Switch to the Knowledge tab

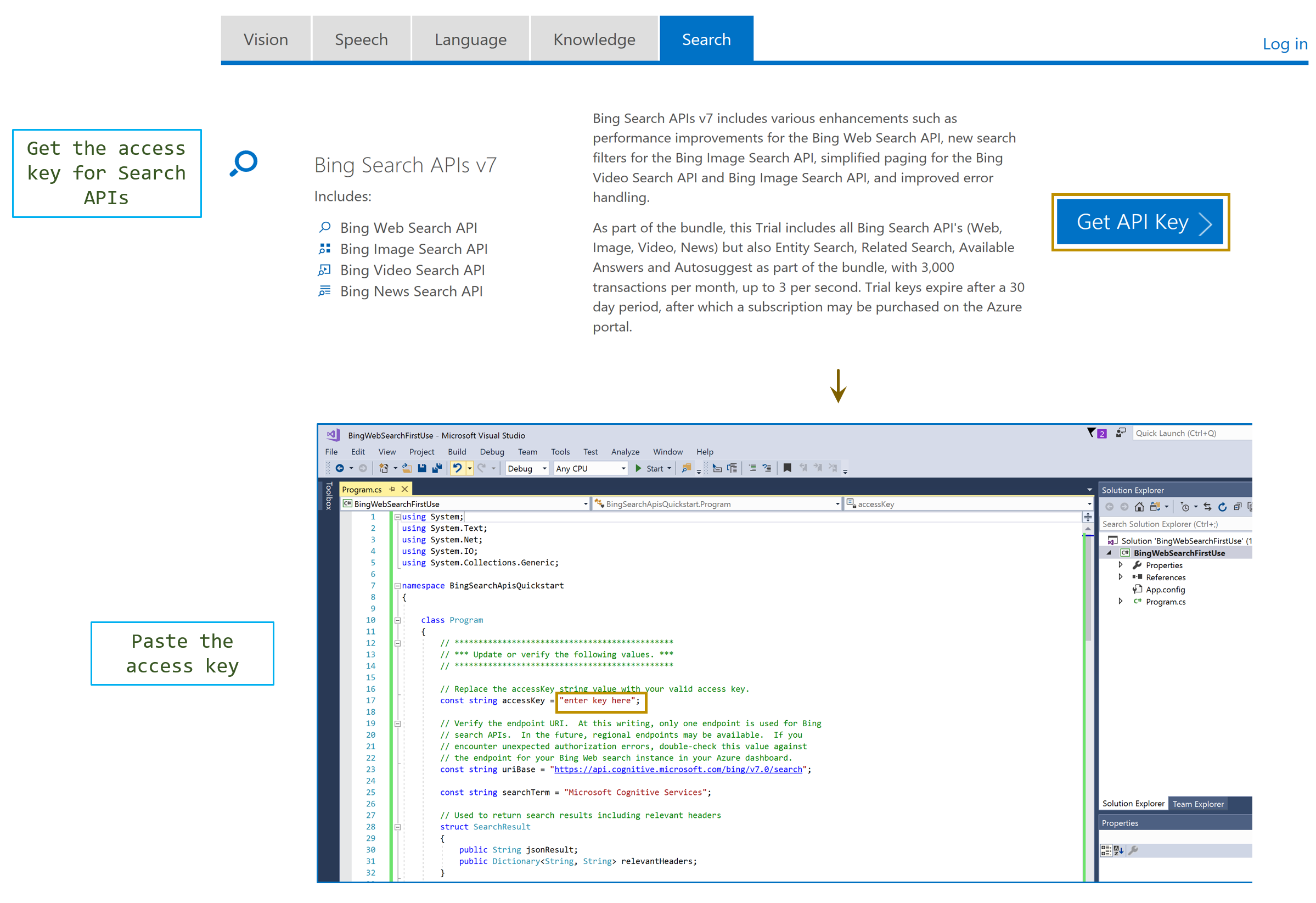(x=594, y=38)
